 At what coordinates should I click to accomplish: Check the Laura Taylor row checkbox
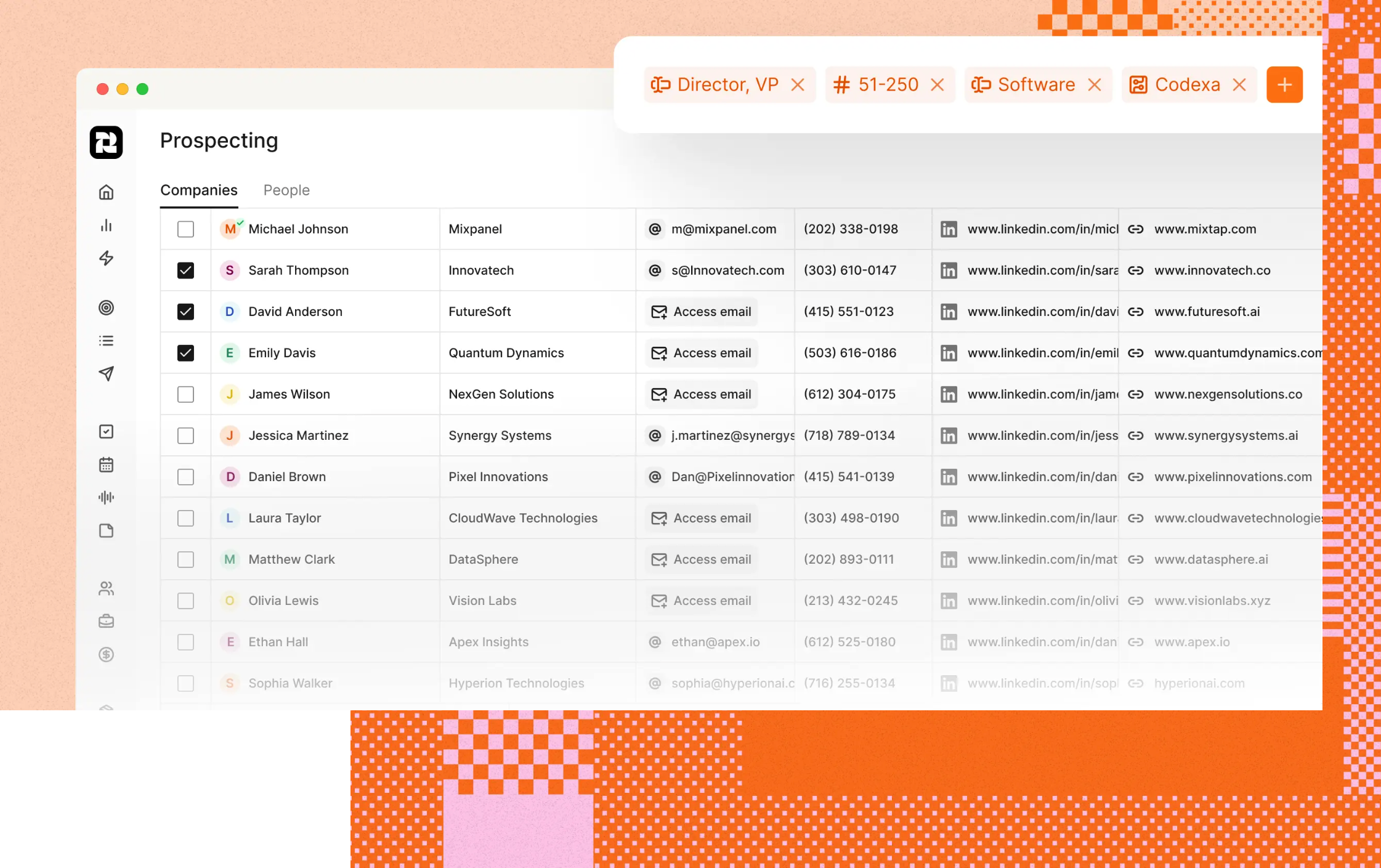pyautogui.click(x=185, y=518)
